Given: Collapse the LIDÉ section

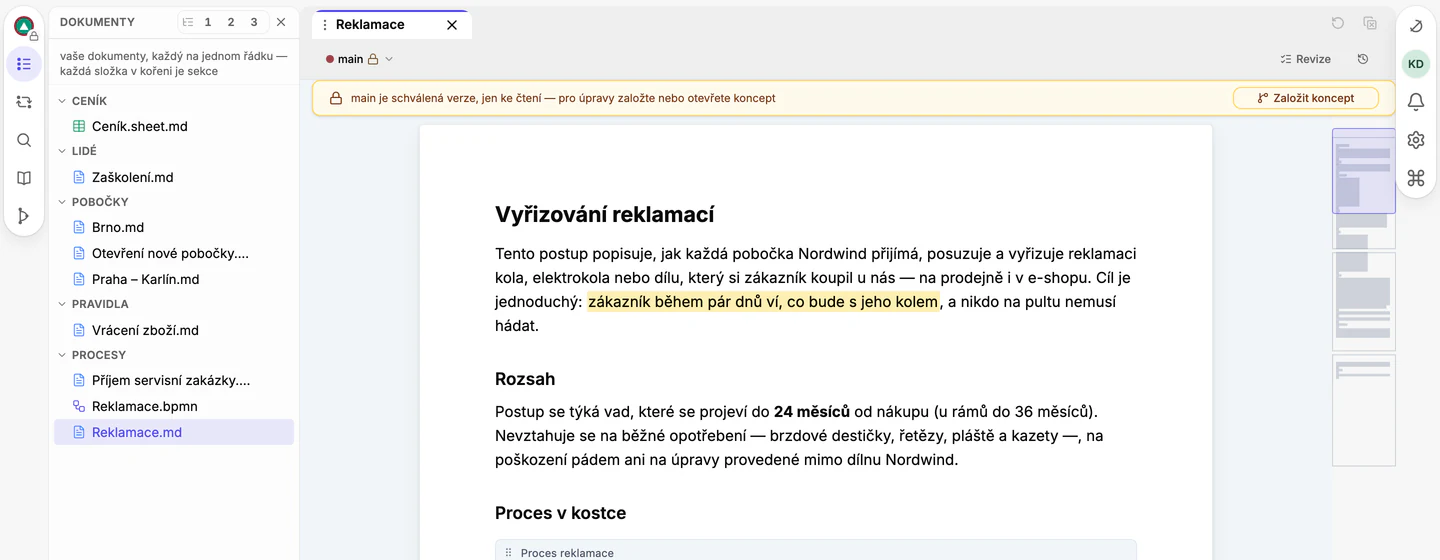Looking at the screenshot, I should 62,151.
